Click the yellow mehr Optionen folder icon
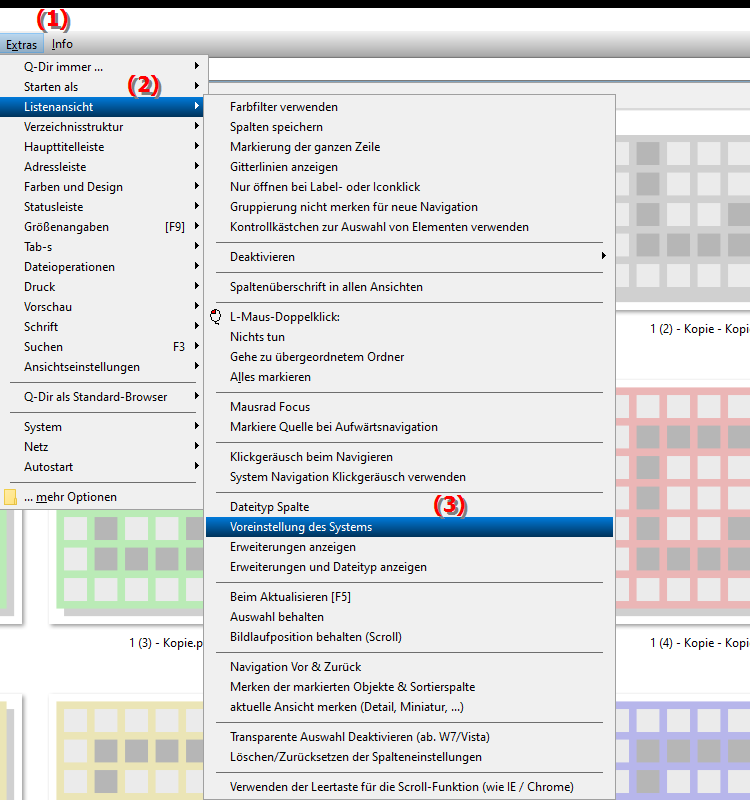The width and height of the screenshot is (750, 800). tap(10, 497)
